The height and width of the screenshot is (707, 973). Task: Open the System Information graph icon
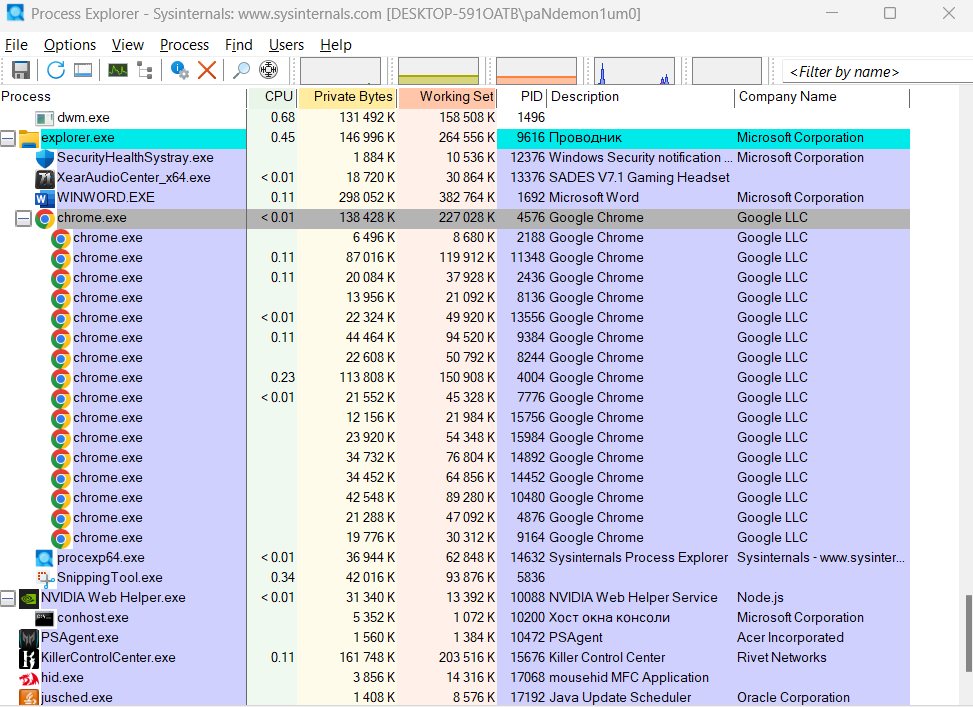click(x=118, y=70)
